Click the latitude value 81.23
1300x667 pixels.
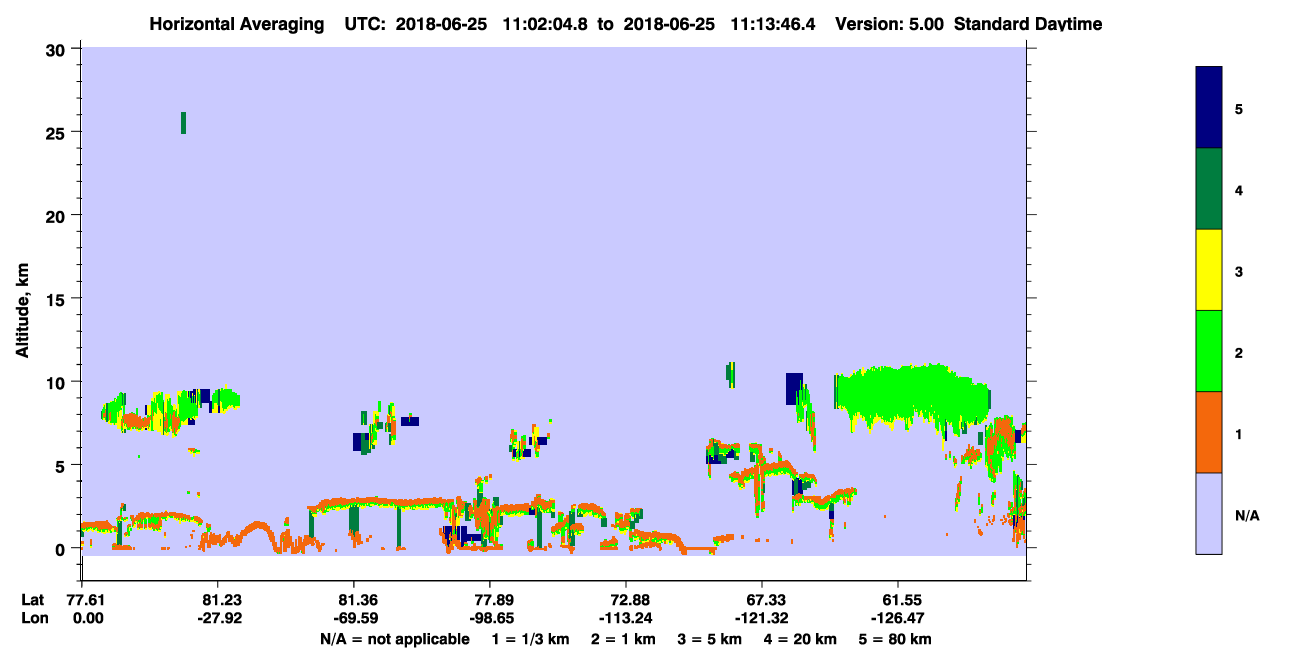click(x=217, y=599)
